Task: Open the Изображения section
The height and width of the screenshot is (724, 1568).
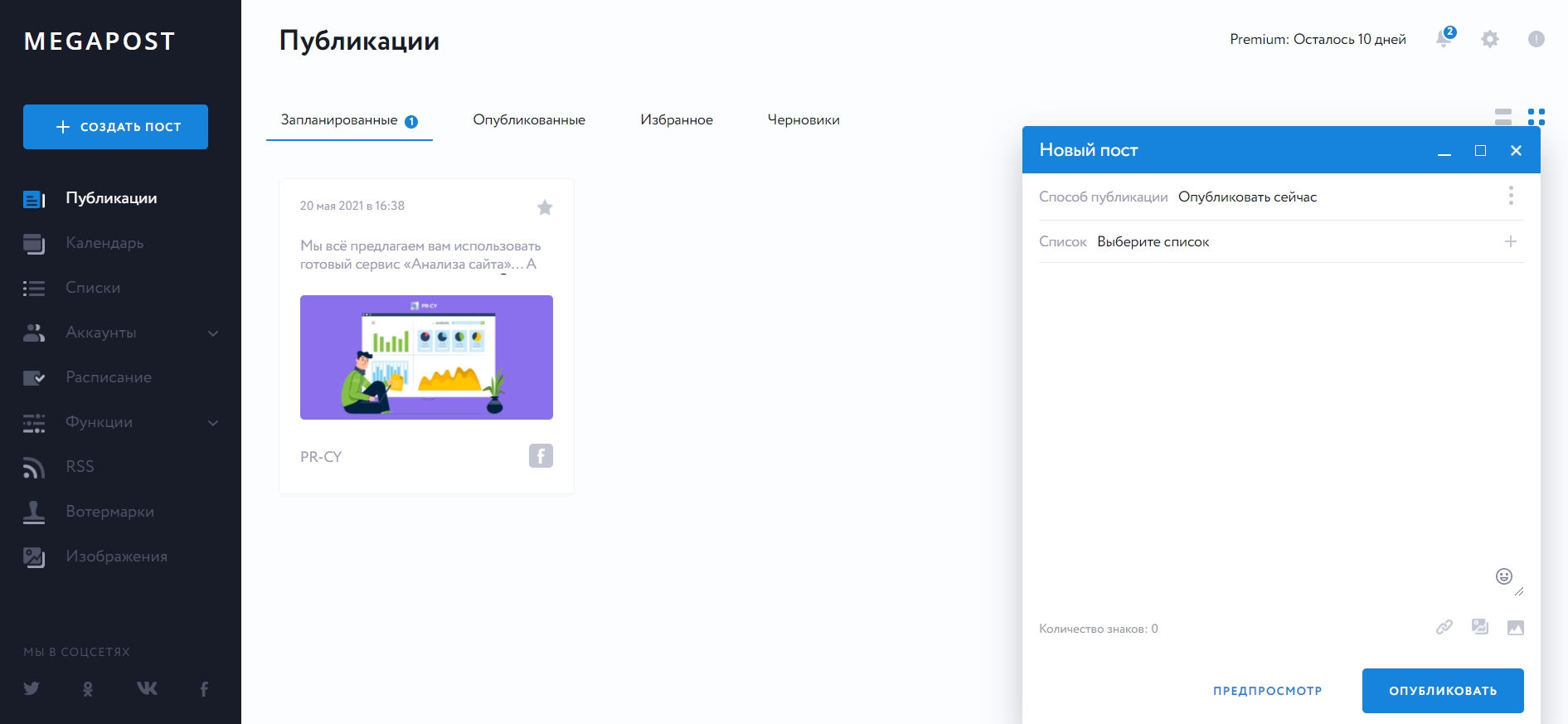Action: coord(117,556)
